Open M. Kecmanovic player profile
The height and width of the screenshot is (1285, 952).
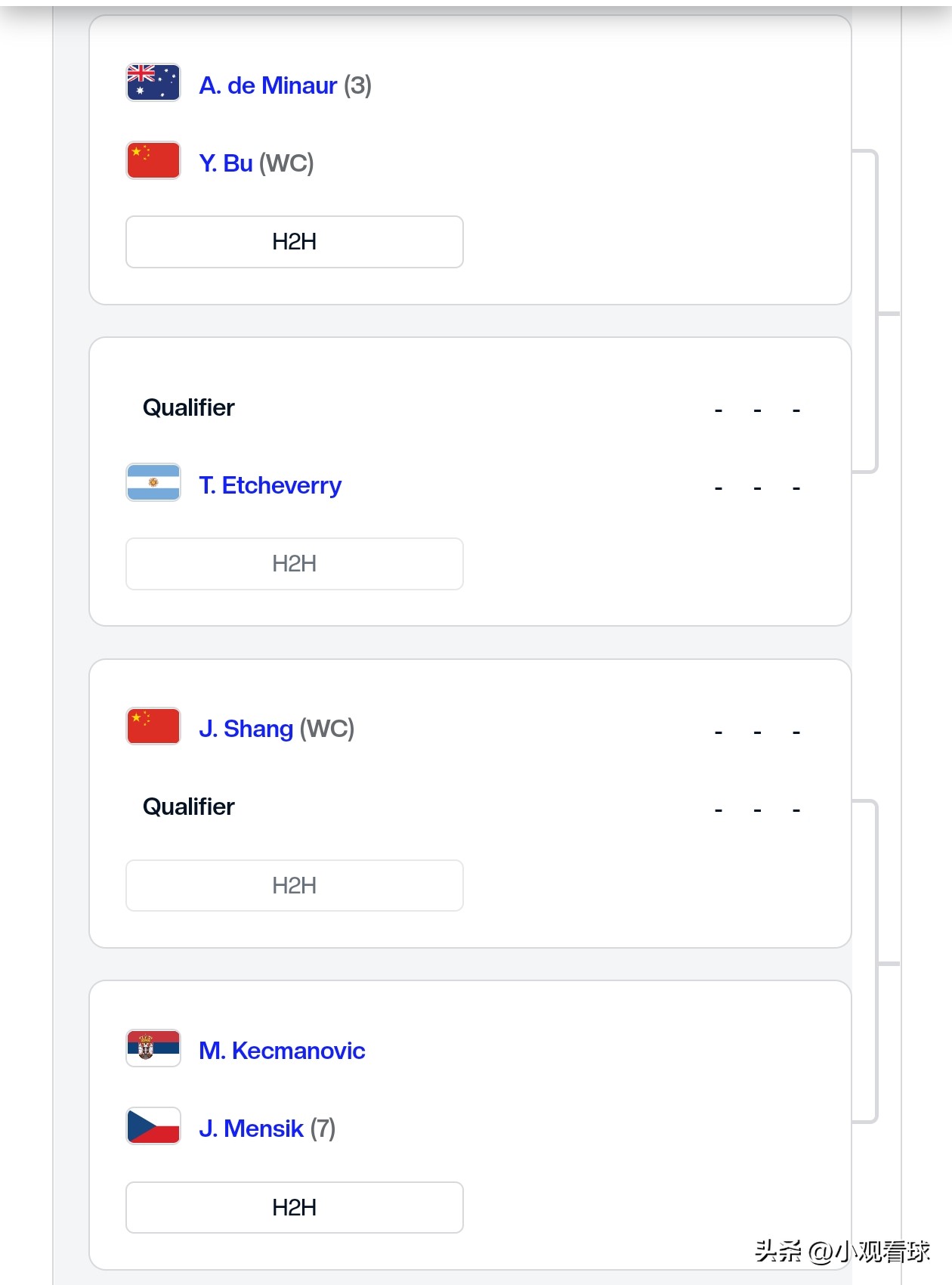coord(282,1051)
